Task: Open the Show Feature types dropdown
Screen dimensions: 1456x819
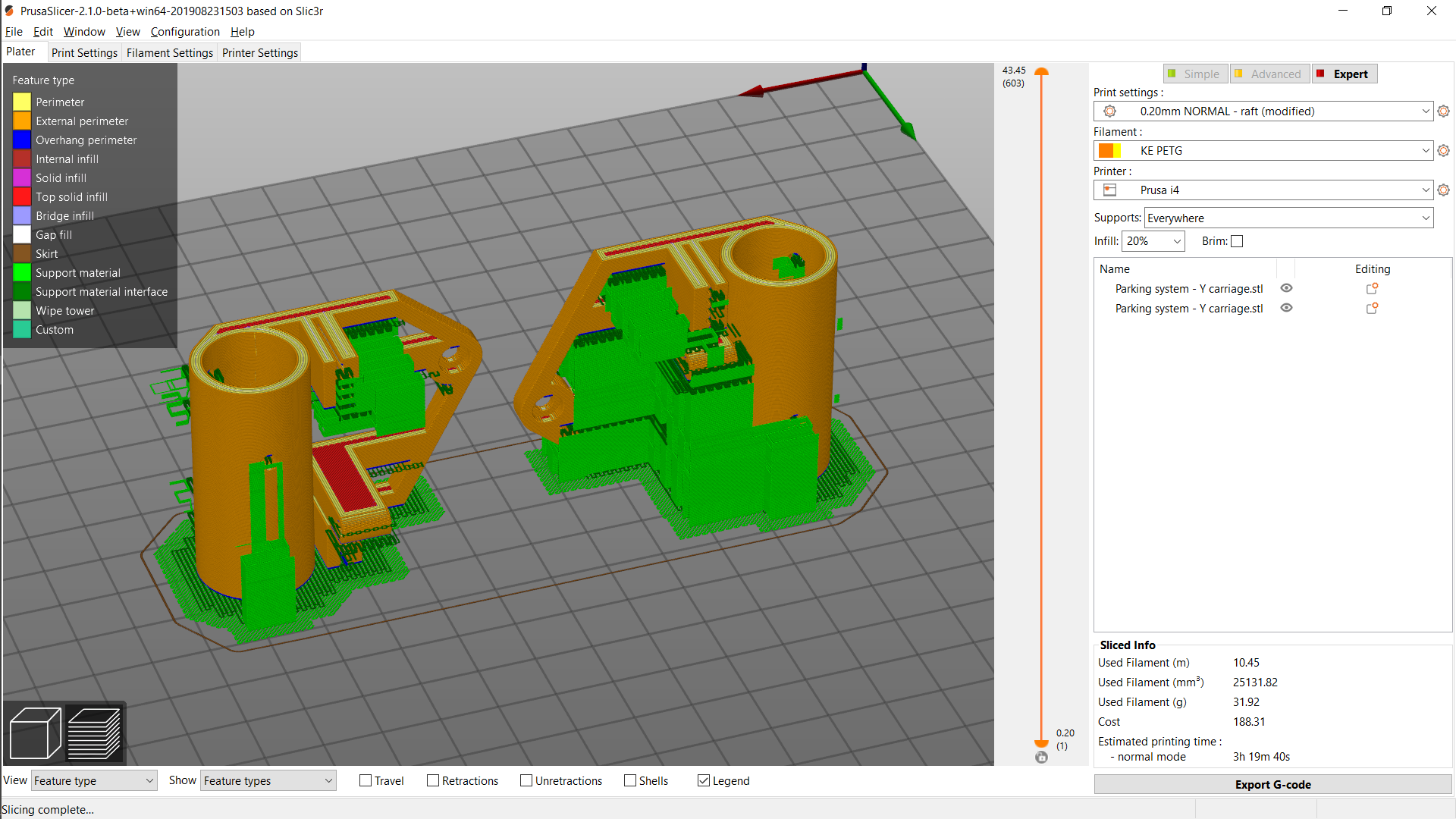Action: point(268,780)
